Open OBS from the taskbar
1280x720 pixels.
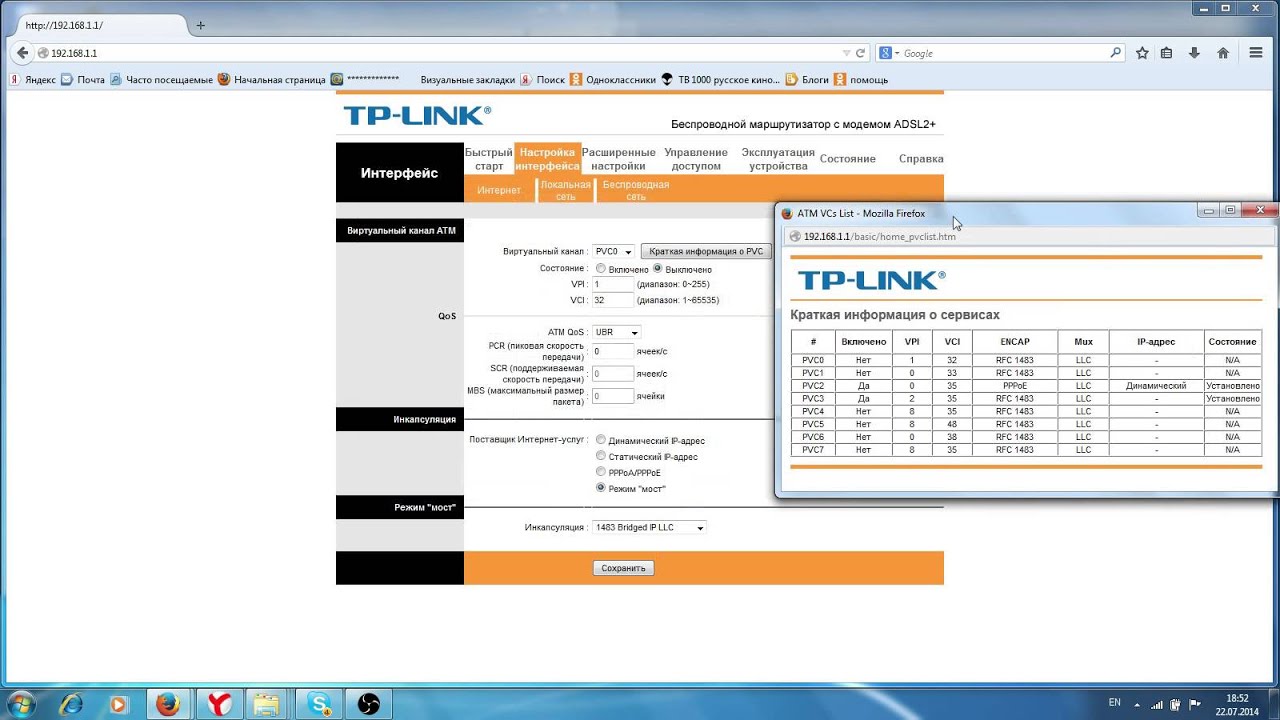point(368,704)
